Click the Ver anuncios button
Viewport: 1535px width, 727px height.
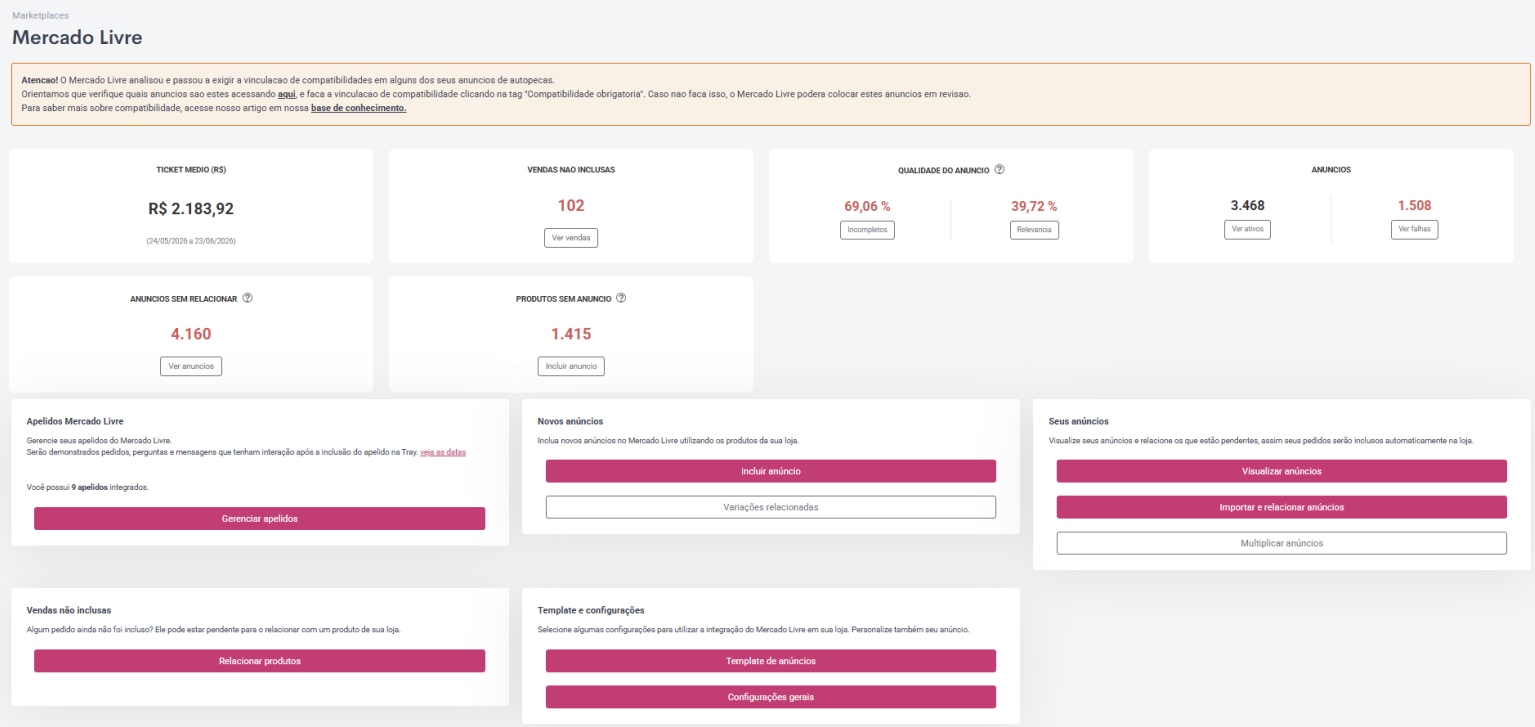pyautogui.click(x=191, y=366)
